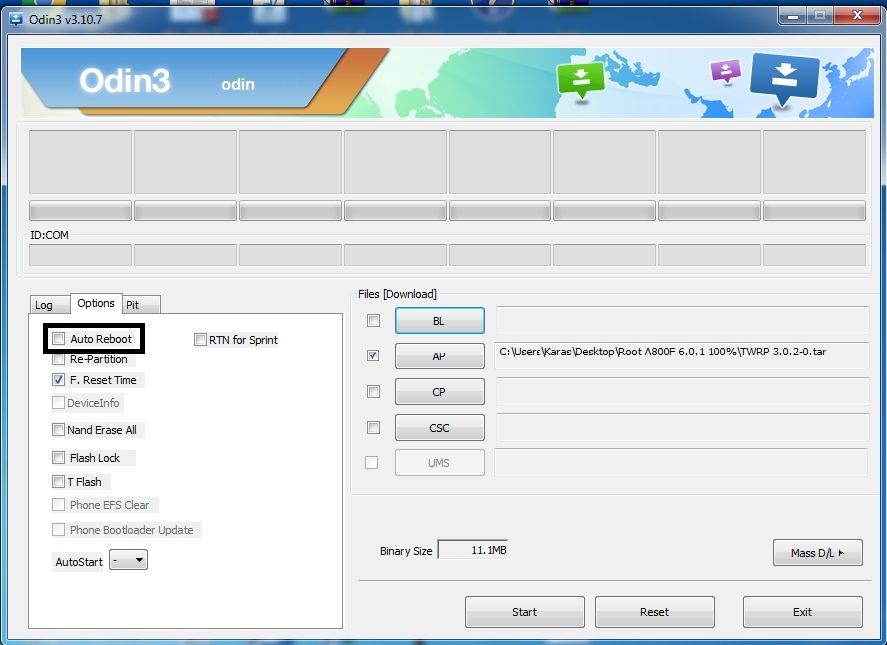Tick the CP file checkbox
This screenshot has width=887, height=645.
pos(373,392)
